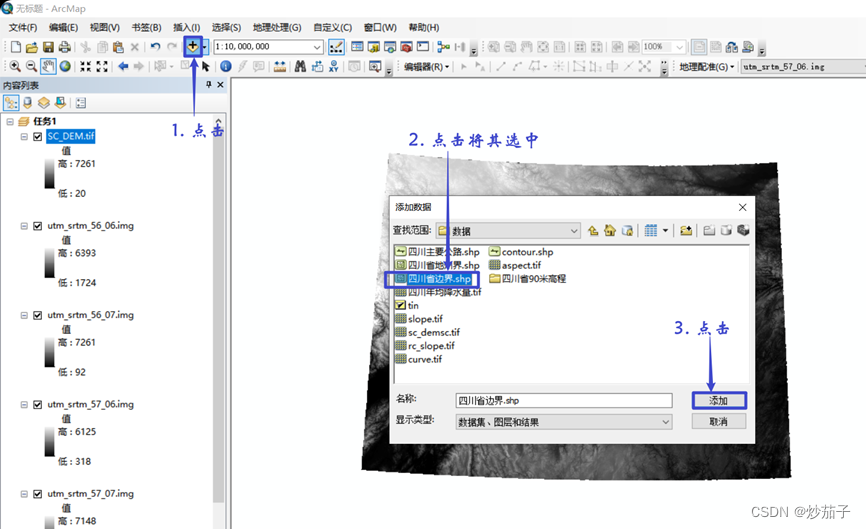Open the ArcToolbox window icon
This screenshot has height=529, width=866.
point(406,47)
